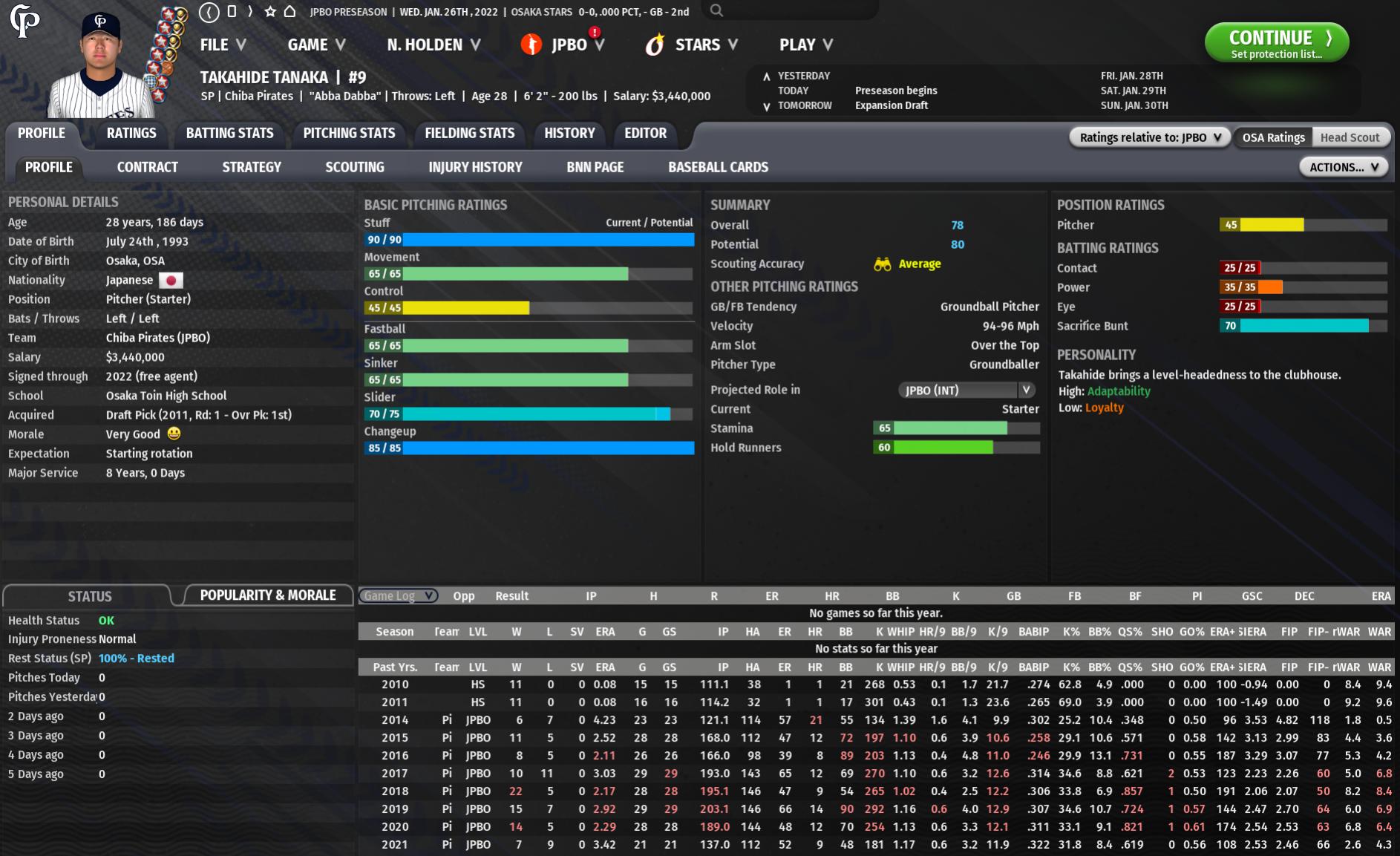Screen dimensions: 1400x856
Task: Open the BNN PAGE sub-tab
Action: (x=595, y=168)
